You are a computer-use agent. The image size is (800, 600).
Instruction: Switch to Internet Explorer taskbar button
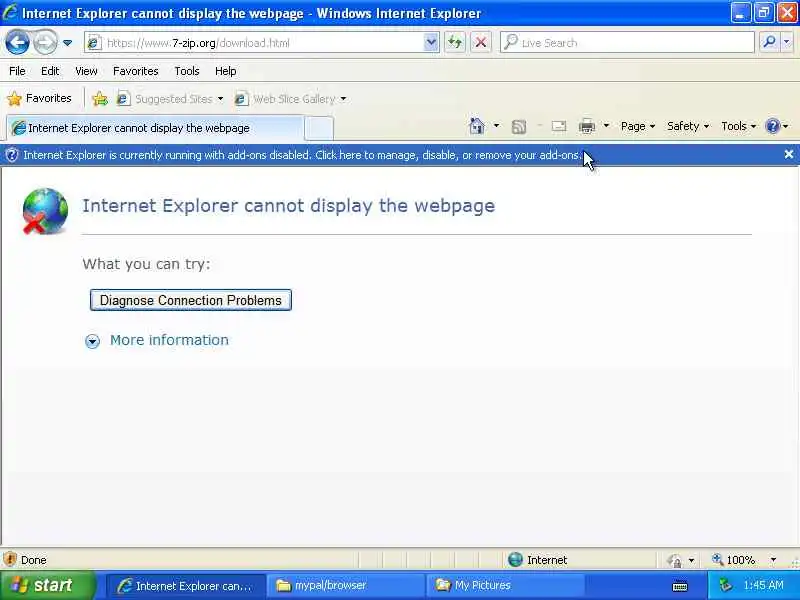[x=186, y=586]
